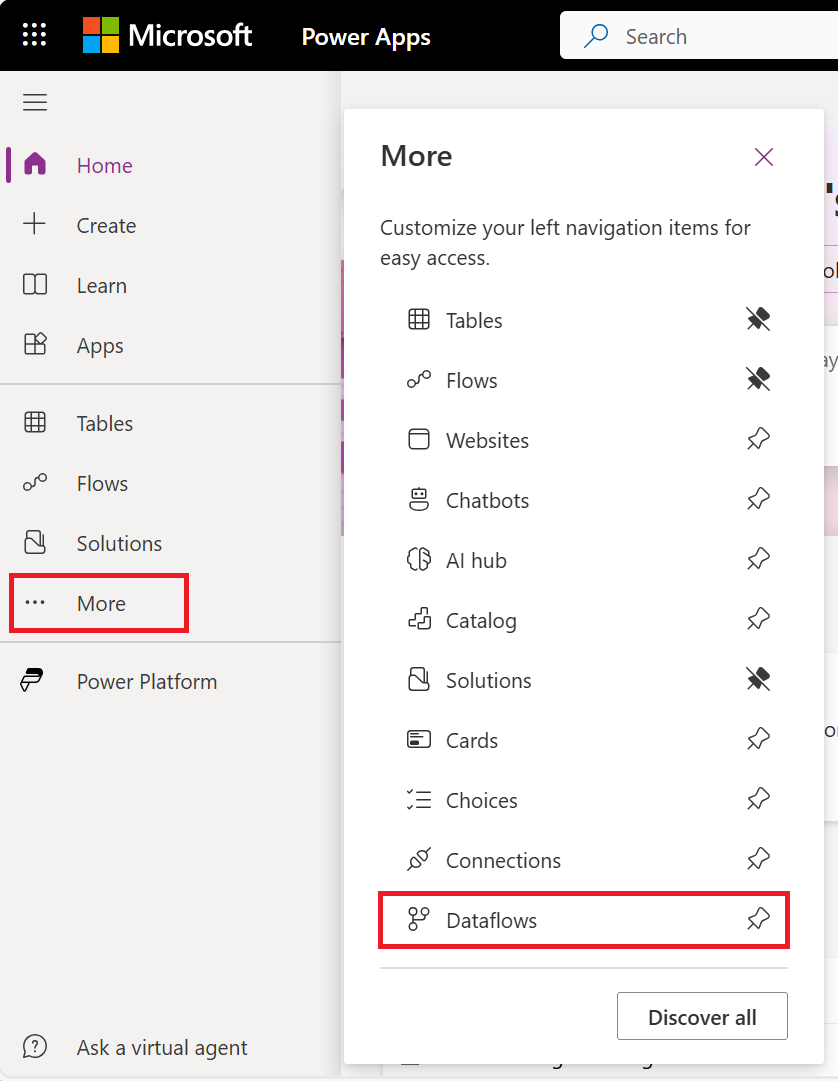838x1081 pixels.
Task: Select Home in the sidebar
Action: [104, 165]
